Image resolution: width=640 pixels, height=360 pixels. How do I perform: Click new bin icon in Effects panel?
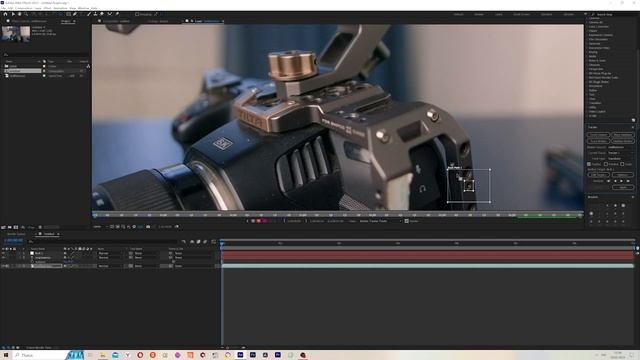click(633, 120)
